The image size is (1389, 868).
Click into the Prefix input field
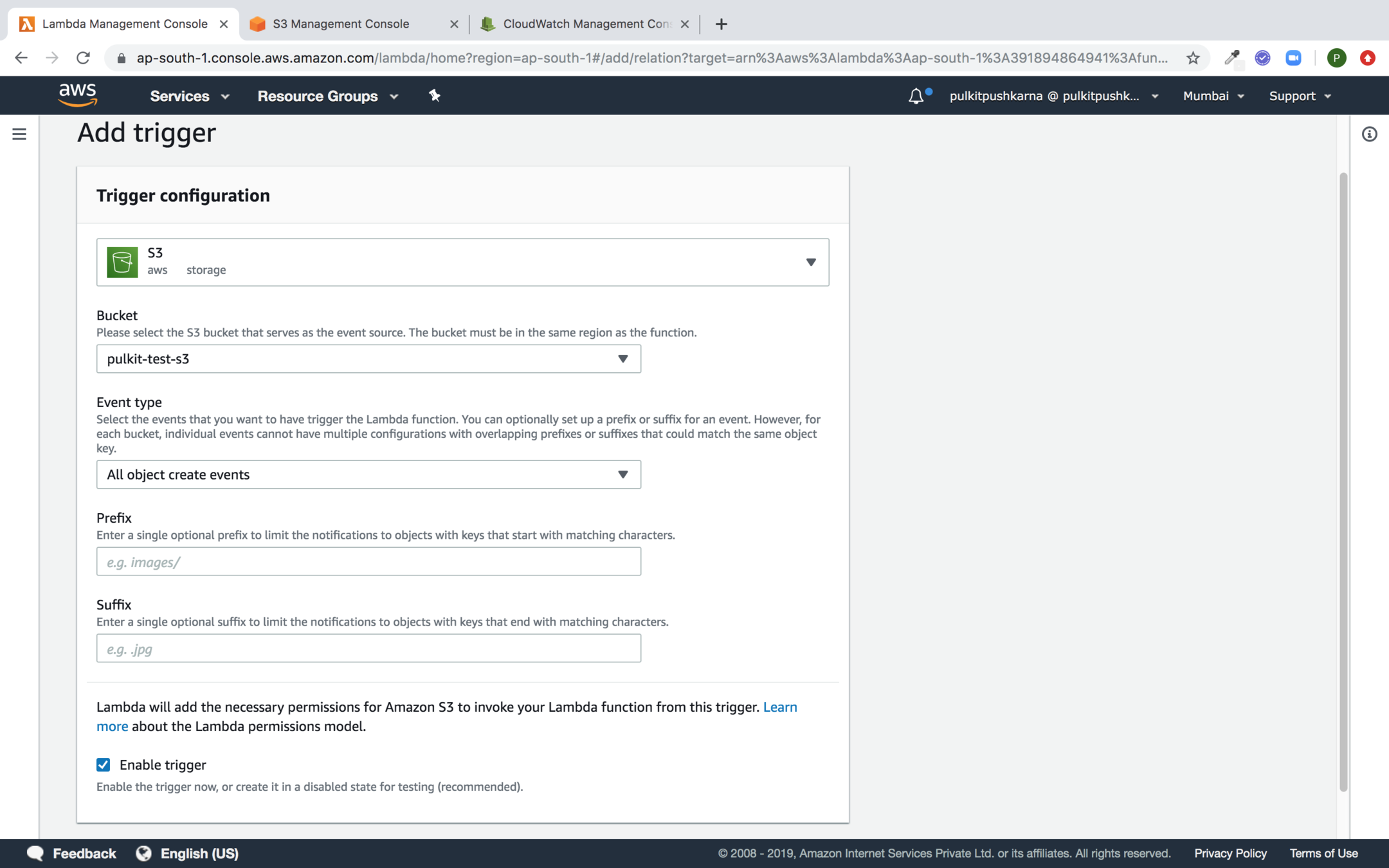[368, 562]
